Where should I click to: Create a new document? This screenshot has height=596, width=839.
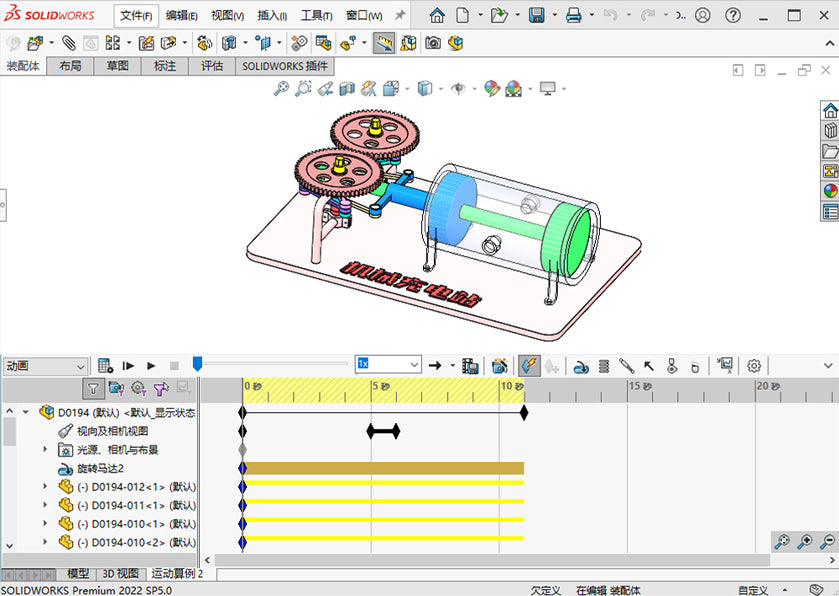pos(463,16)
